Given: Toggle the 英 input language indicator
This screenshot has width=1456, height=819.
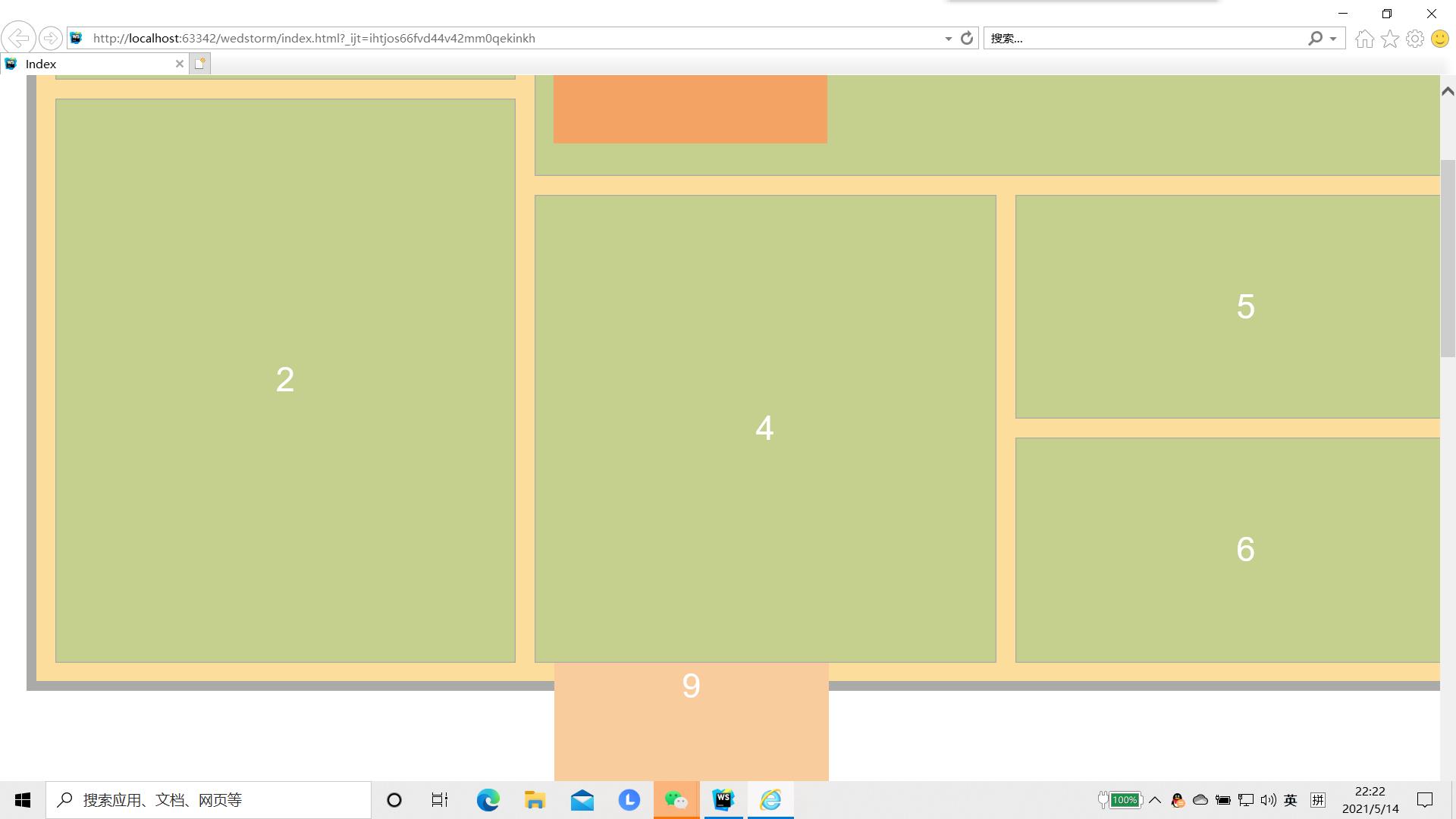Looking at the screenshot, I should point(1291,800).
